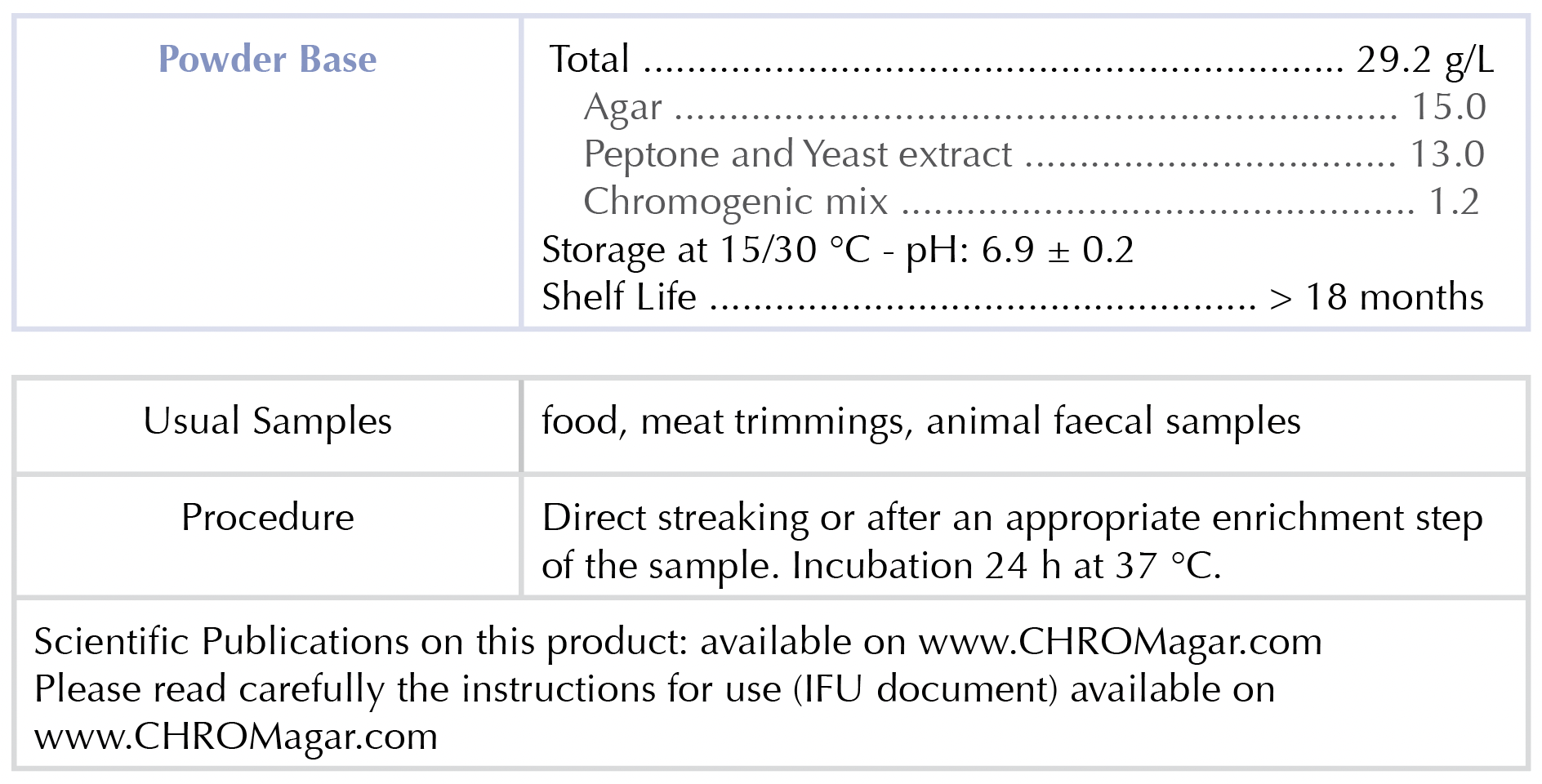This screenshot has width=1542, height=784.
Task: Click the Agar ingredient label
Action: (x=622, y=107)
